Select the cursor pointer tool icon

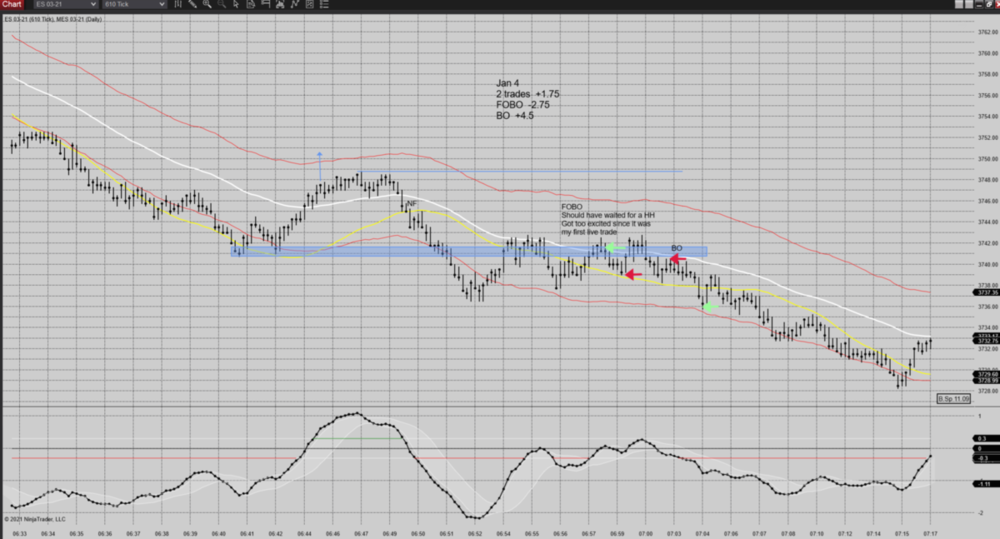[236, 4]
